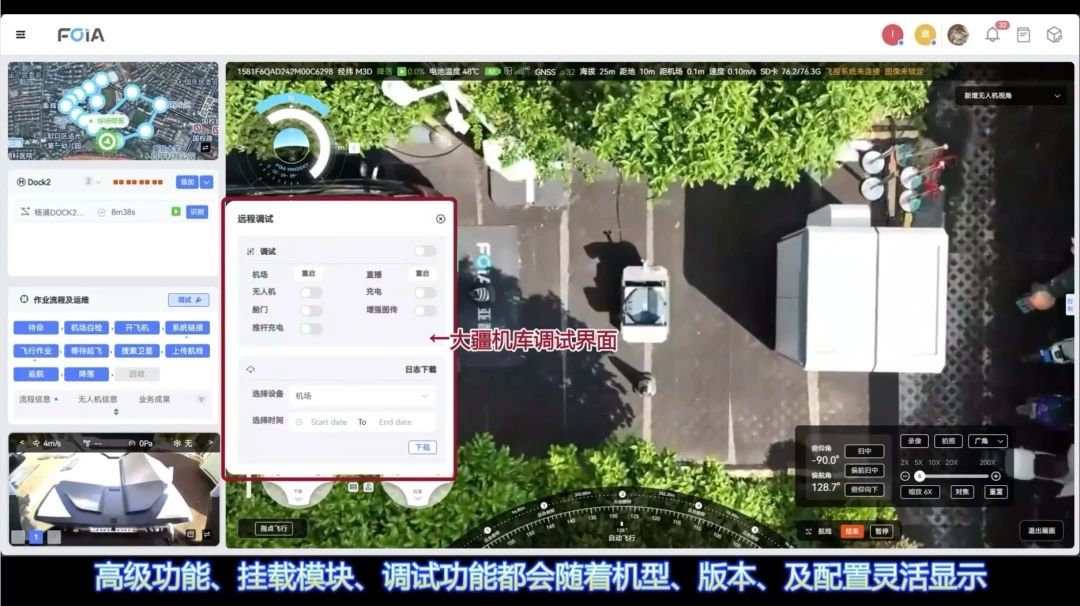
Task: Open the 广角 lens mode dropdown
Action: point(987,441)
